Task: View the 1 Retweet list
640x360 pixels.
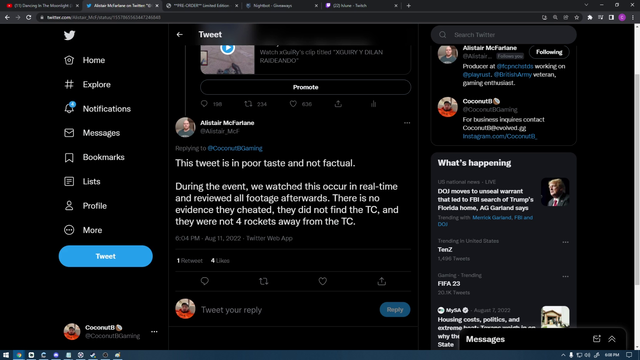Action: (x=189, y=260)
